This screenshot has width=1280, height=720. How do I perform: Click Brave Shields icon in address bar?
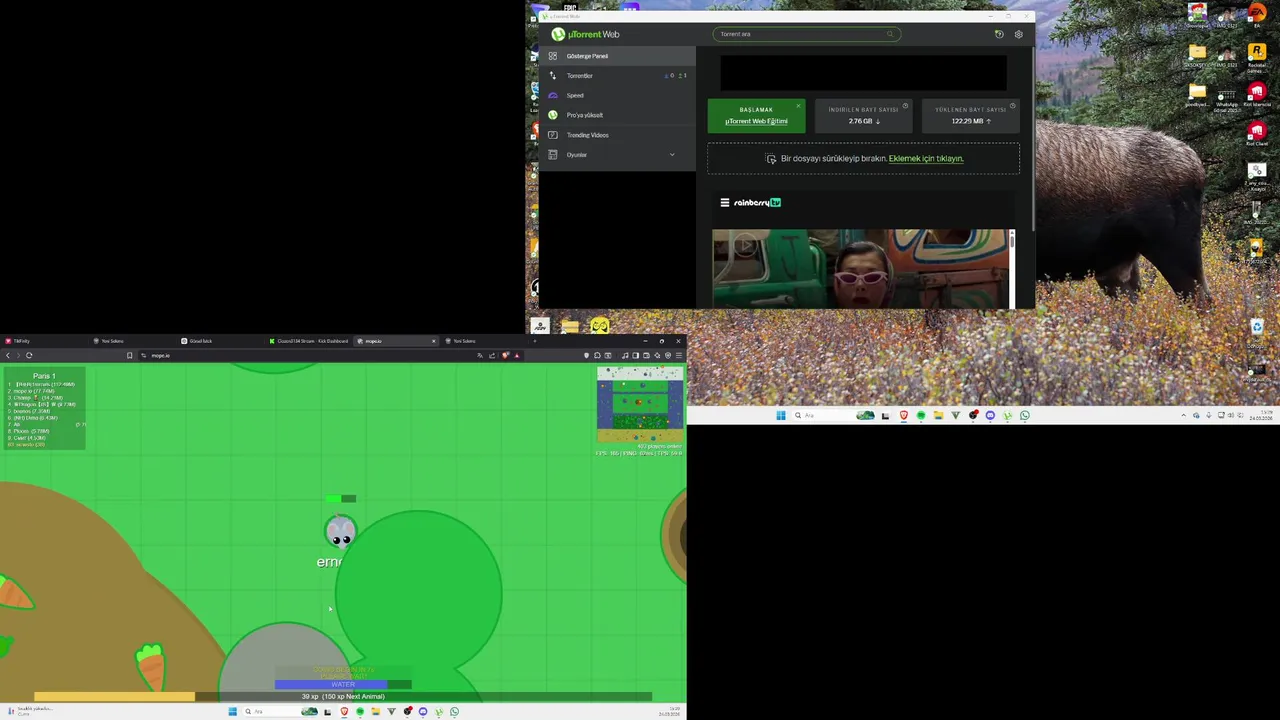coord(505,355)
